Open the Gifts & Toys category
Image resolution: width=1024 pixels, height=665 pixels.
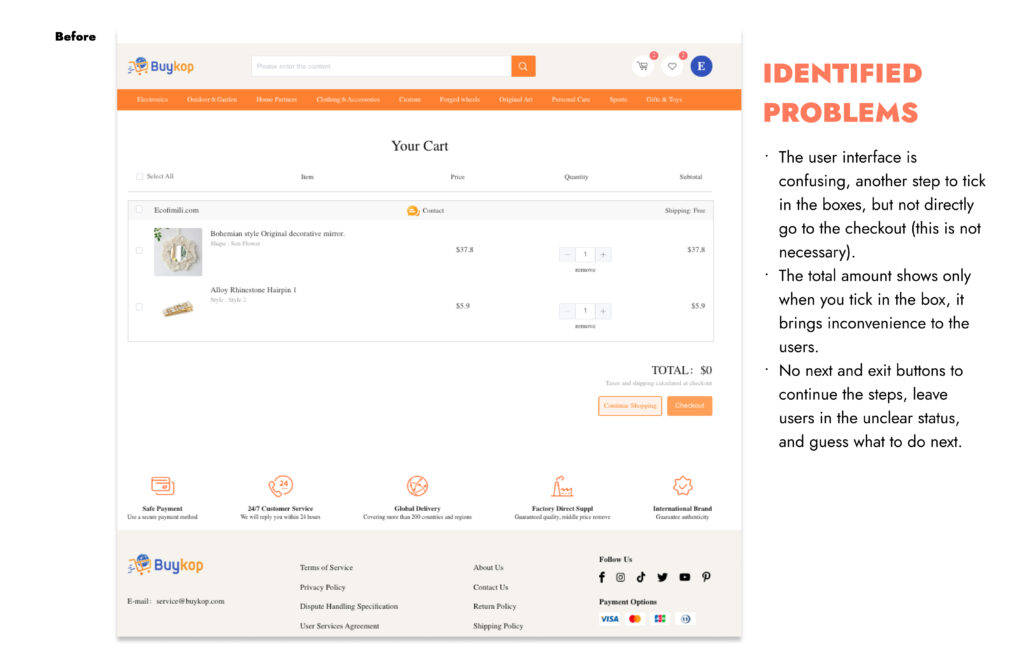point(664,99)
